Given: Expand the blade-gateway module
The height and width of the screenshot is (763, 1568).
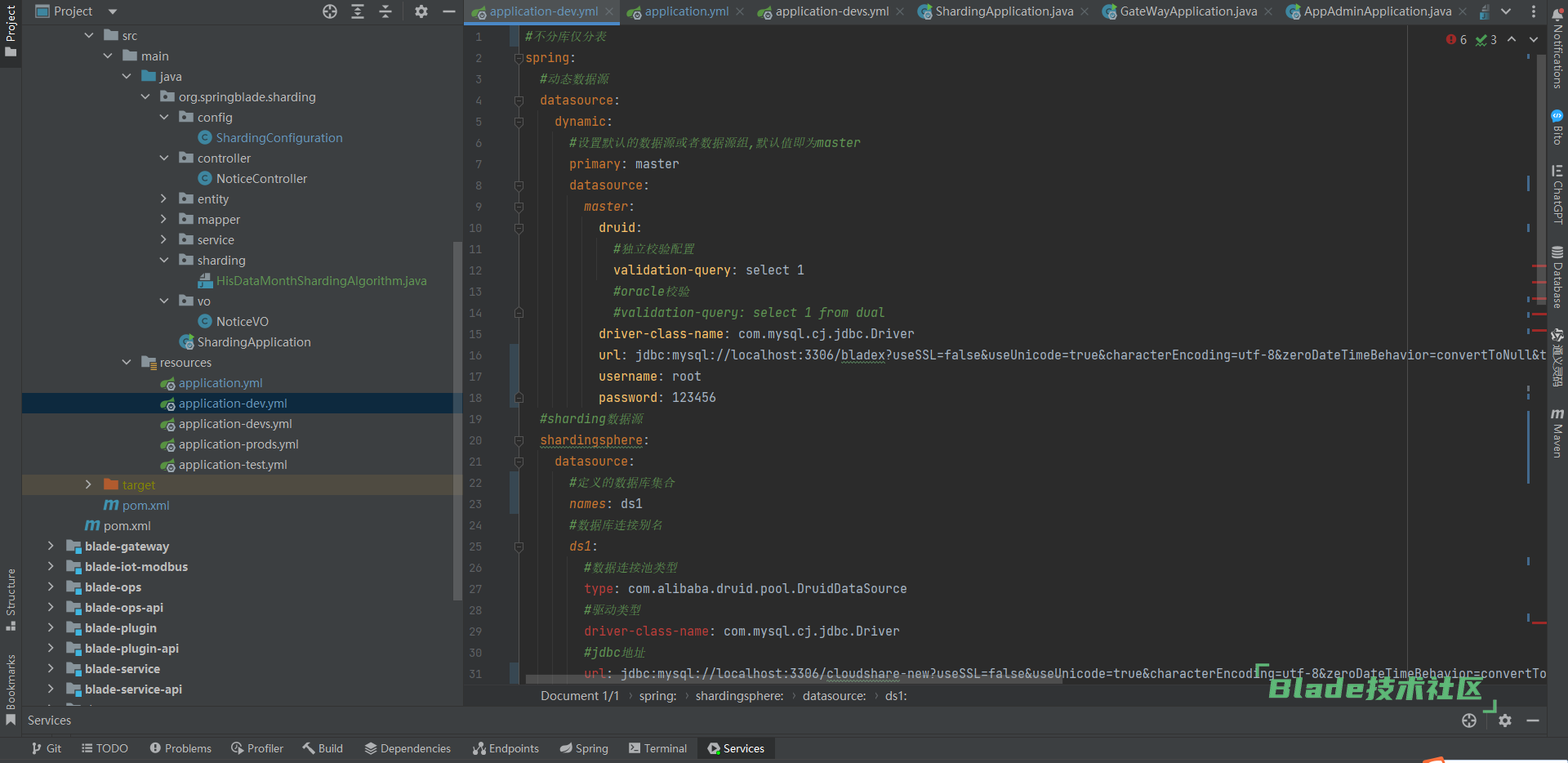Looking at the screenshot, I should click(51, 546).
